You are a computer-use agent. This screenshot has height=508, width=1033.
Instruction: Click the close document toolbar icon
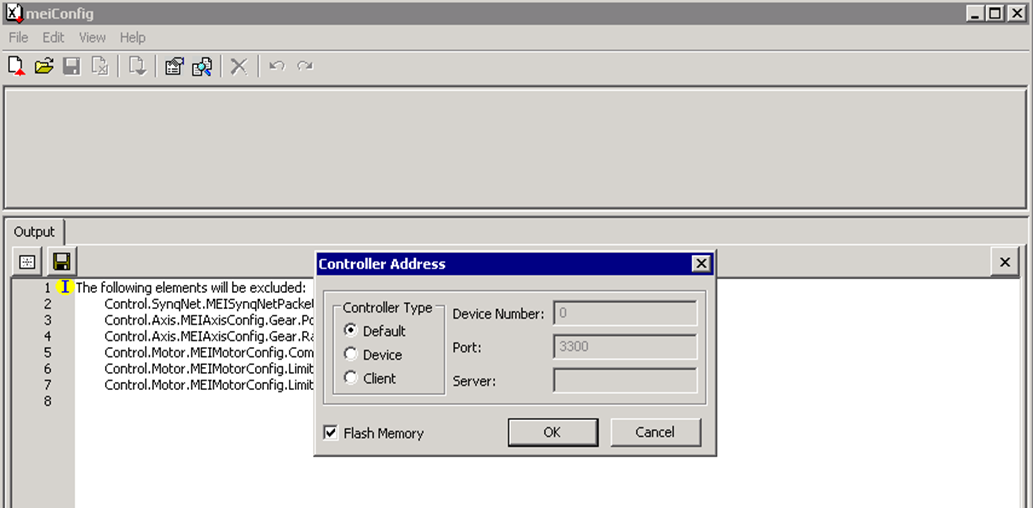pos(99,67)
